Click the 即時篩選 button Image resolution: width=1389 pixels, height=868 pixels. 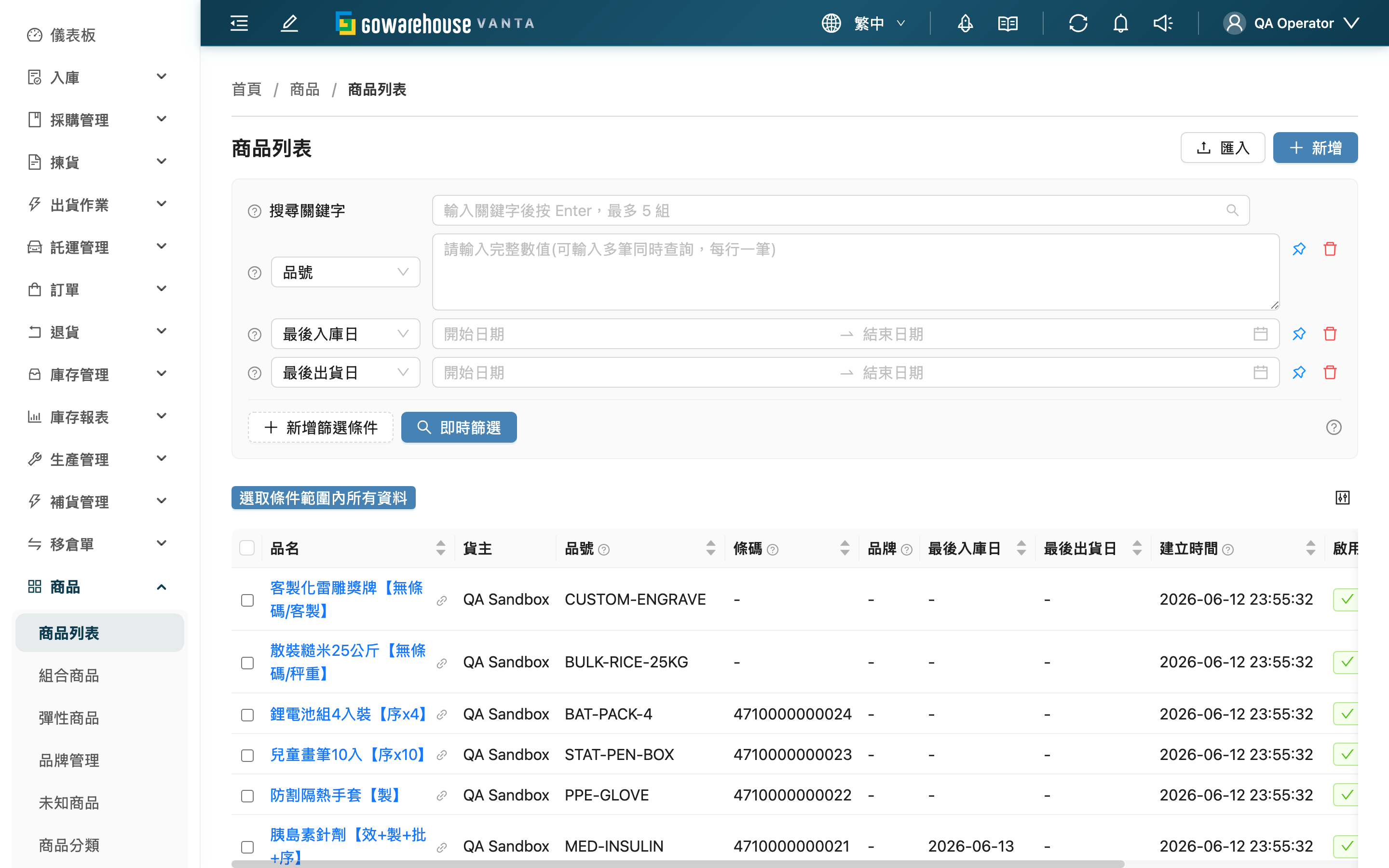click(x=459, y=427)
